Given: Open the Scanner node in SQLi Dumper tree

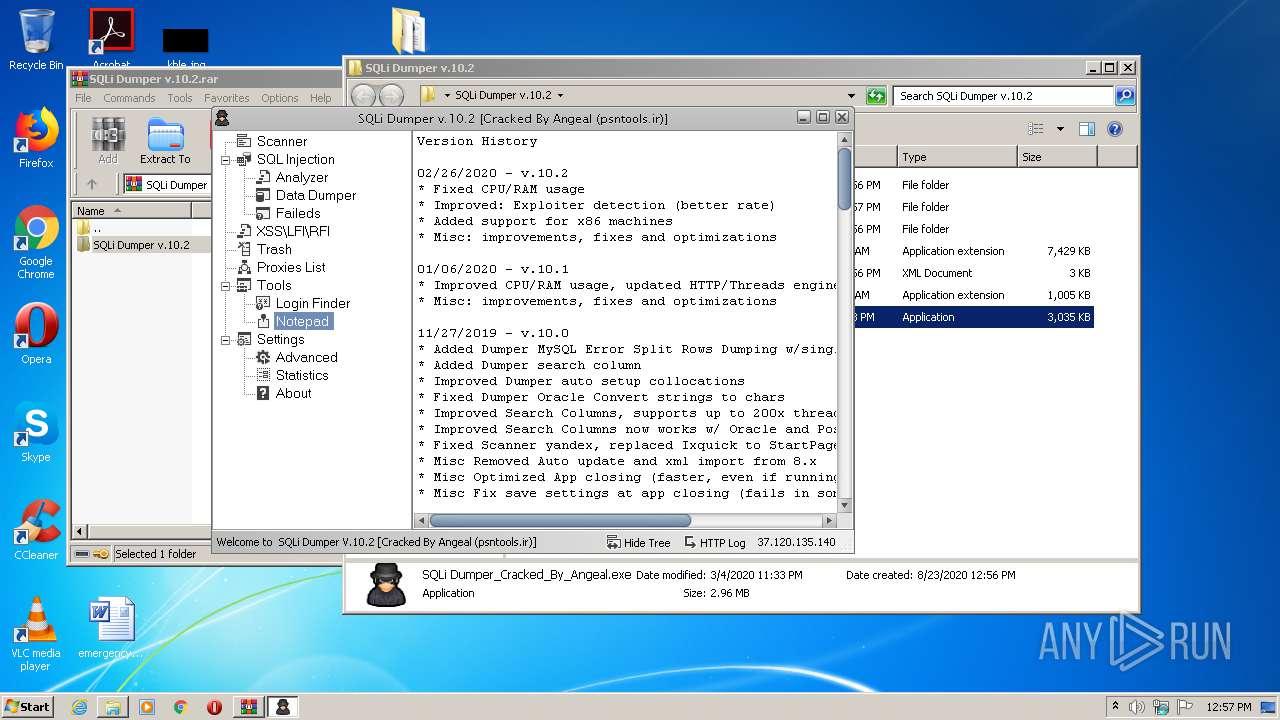Looking at the screenshot, I should click(x=281, y=141).
